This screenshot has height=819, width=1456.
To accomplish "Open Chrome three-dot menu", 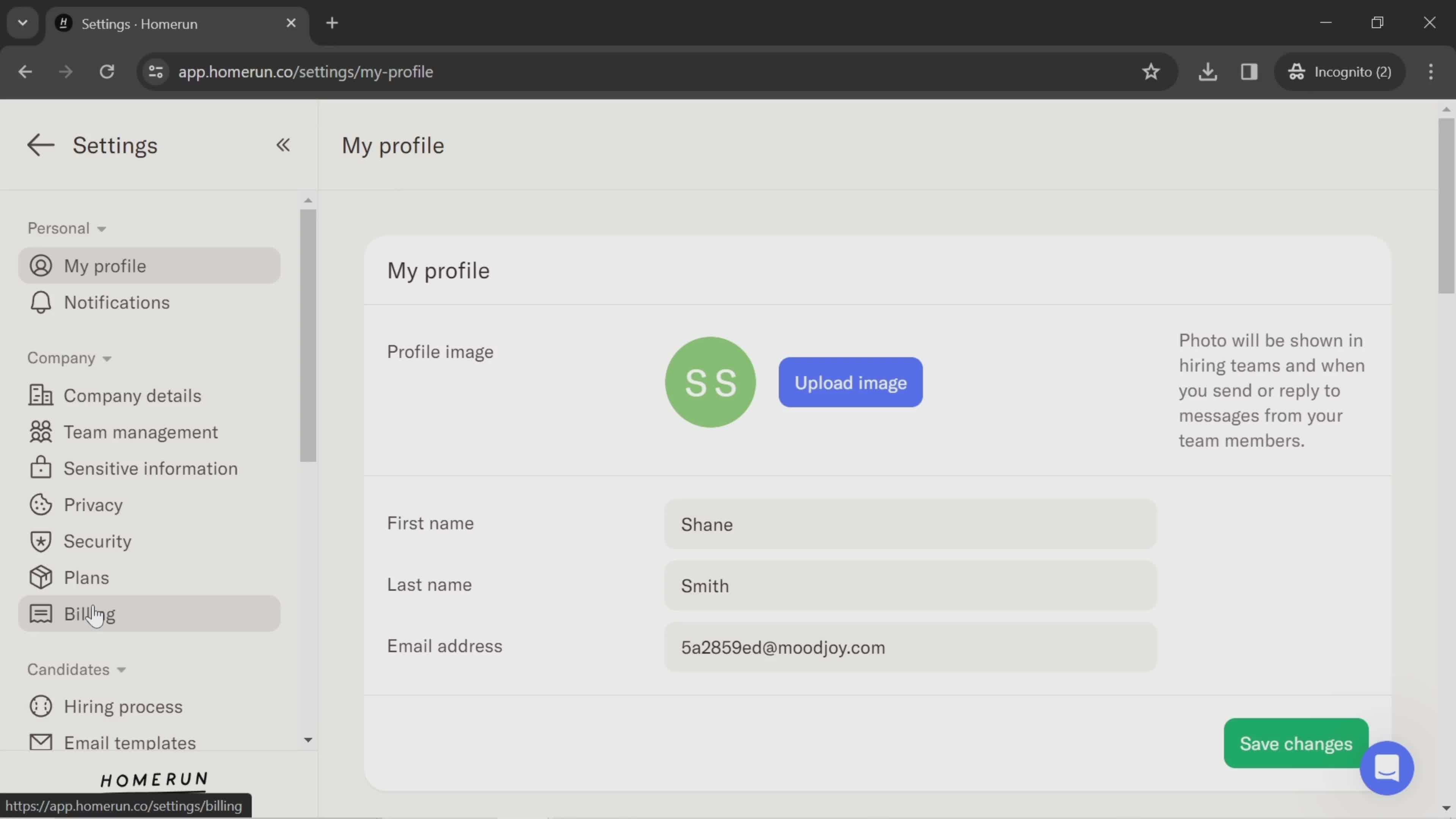I will pyautogui.click(x=1431, y=72).
